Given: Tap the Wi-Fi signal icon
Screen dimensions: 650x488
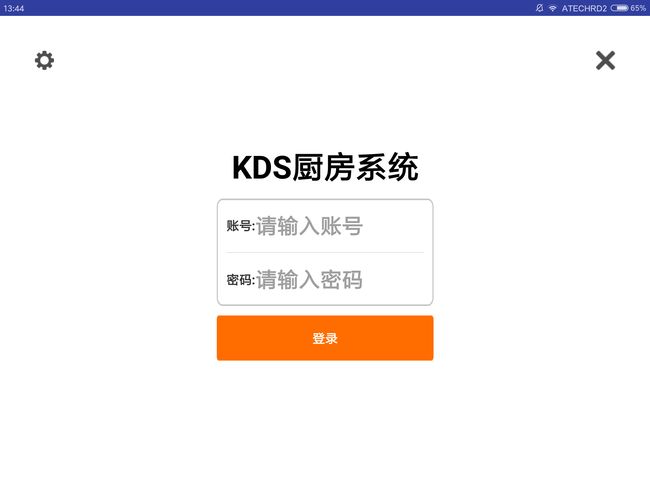Looking at the screenshot, I should click(x=553, y=8).
